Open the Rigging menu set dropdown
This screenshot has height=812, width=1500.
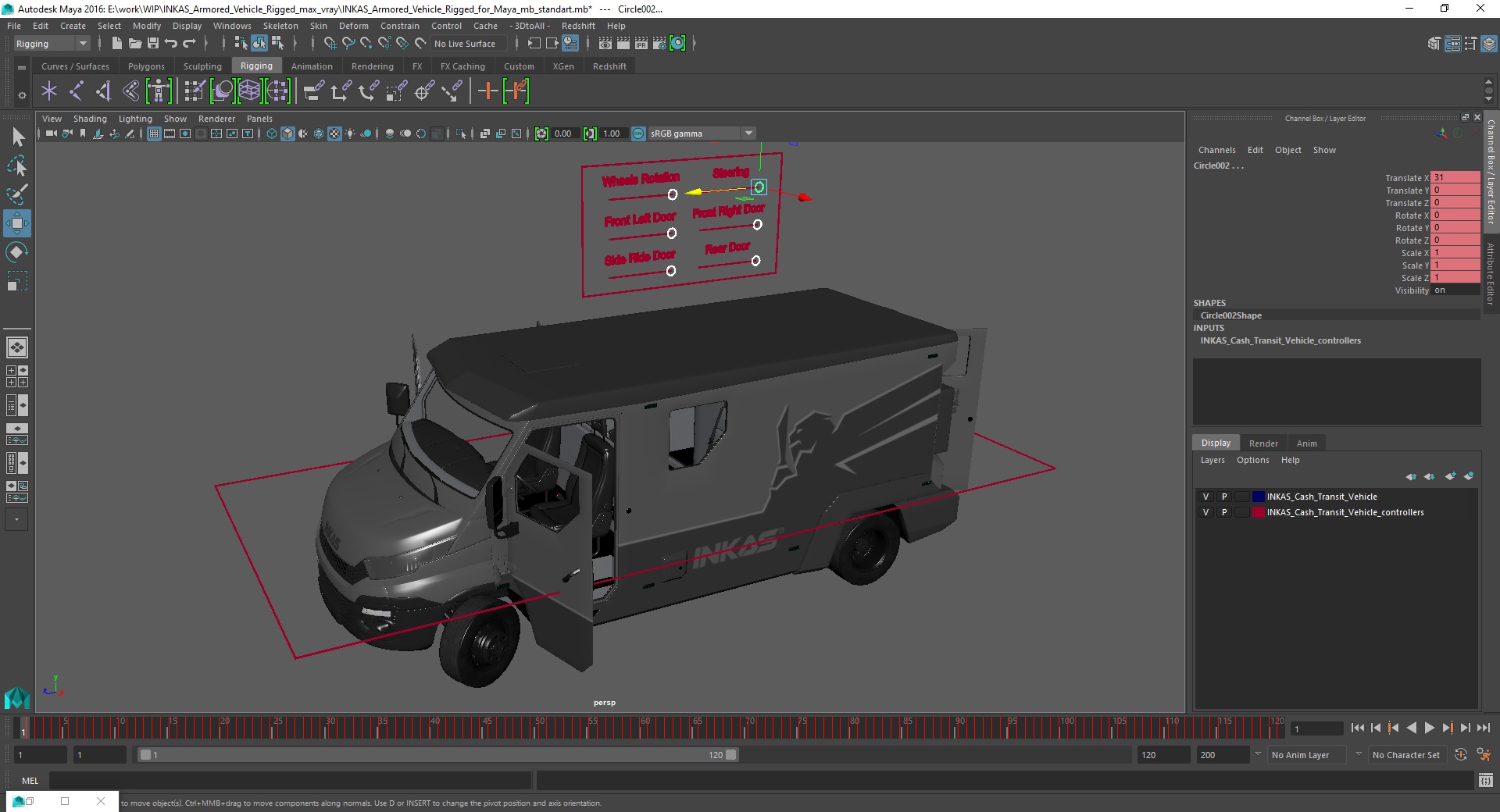click(52, 44)
